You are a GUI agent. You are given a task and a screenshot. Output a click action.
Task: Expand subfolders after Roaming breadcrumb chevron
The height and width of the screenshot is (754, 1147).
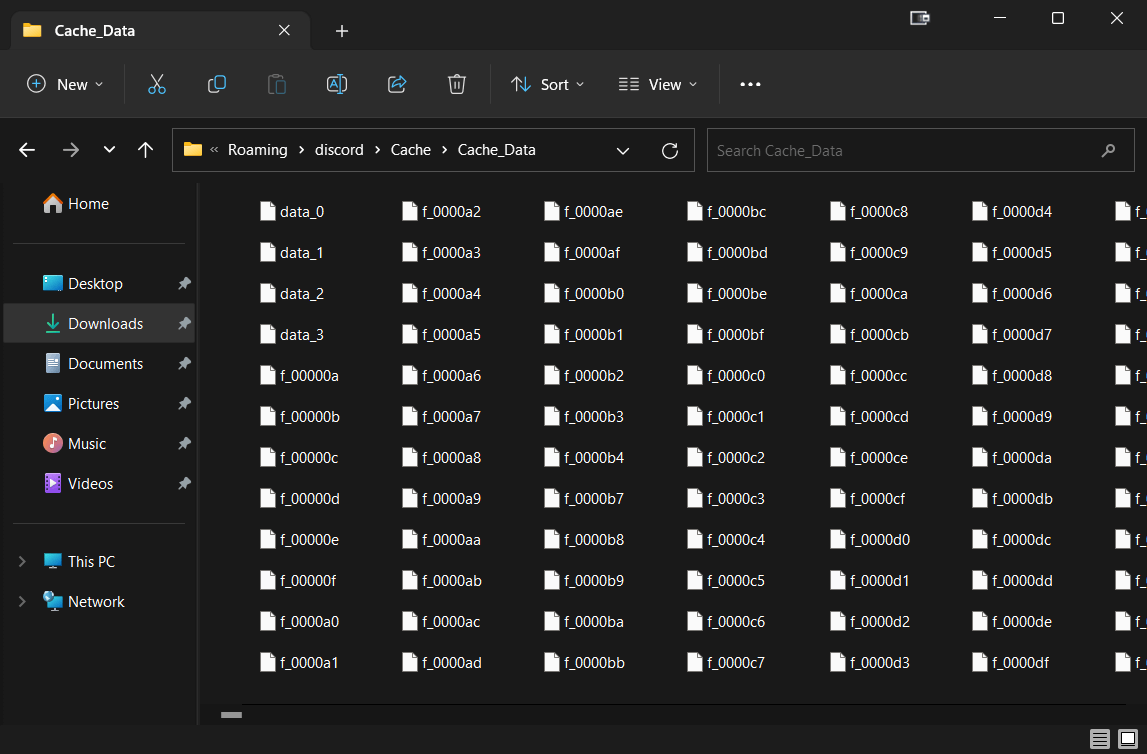coord(301,150)
